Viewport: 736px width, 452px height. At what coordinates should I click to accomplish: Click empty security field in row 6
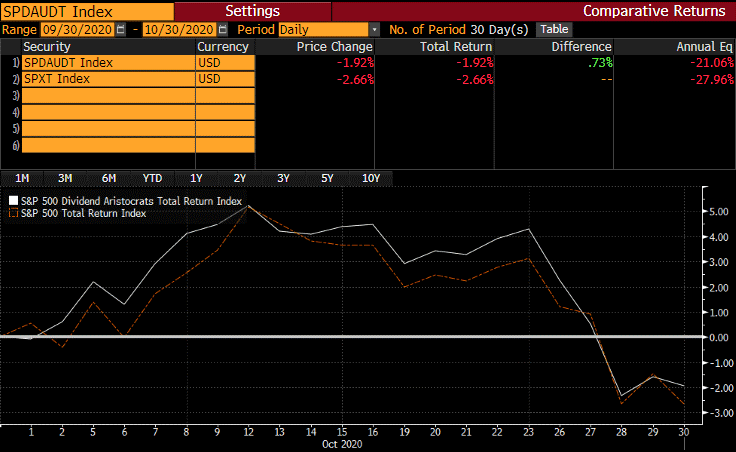tap(108, 145)
